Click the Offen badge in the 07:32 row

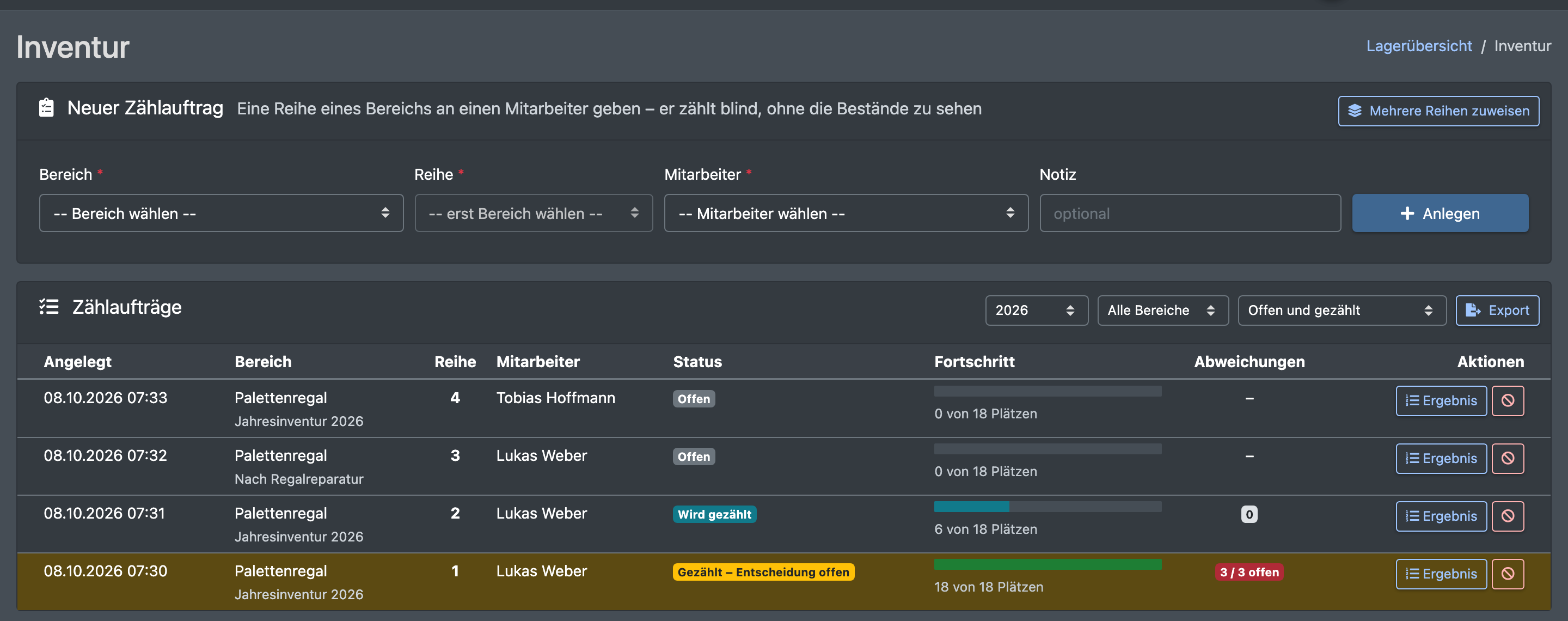[693, 456]
